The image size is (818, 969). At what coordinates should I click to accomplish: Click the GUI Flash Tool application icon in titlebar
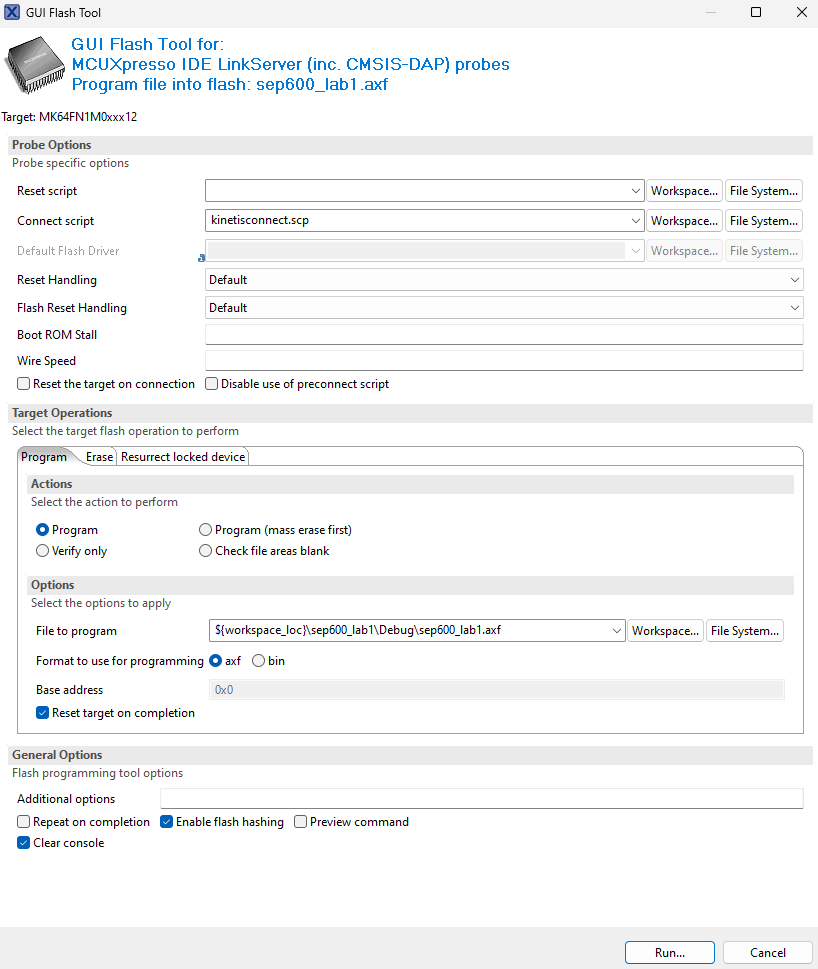[x=13, y=12]
